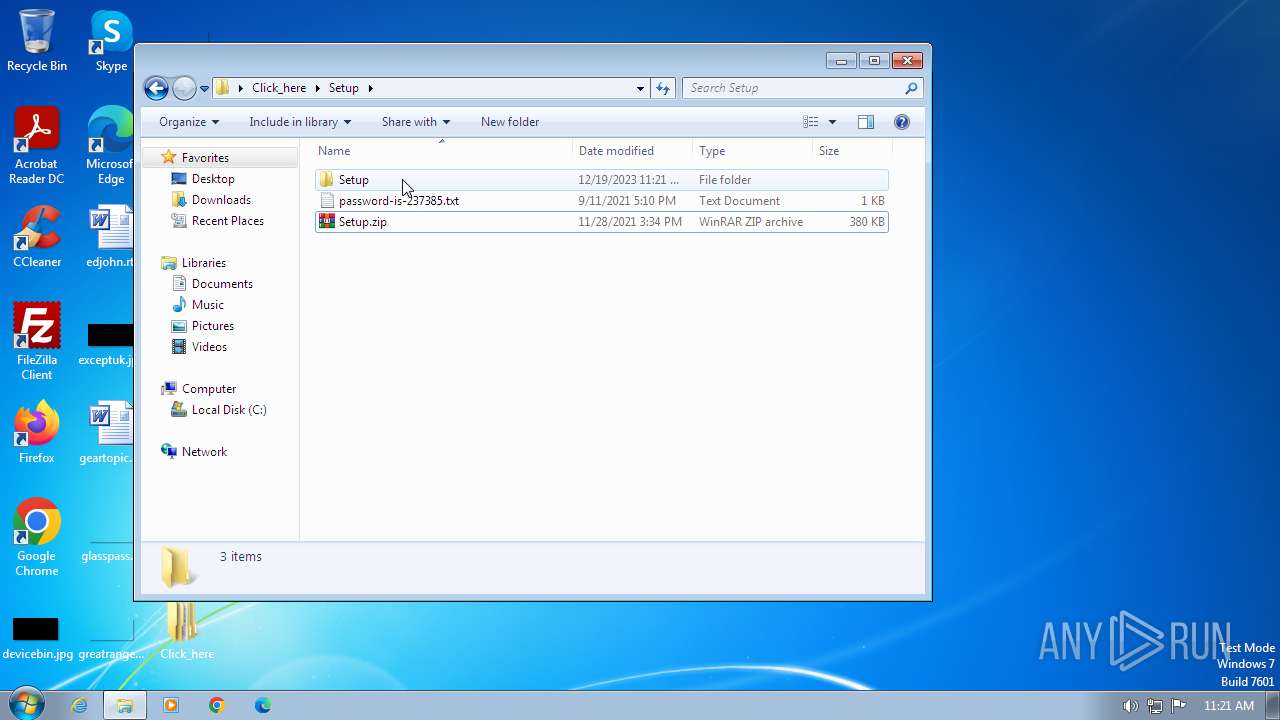Open the Share with menu

(x=415, y=122)
